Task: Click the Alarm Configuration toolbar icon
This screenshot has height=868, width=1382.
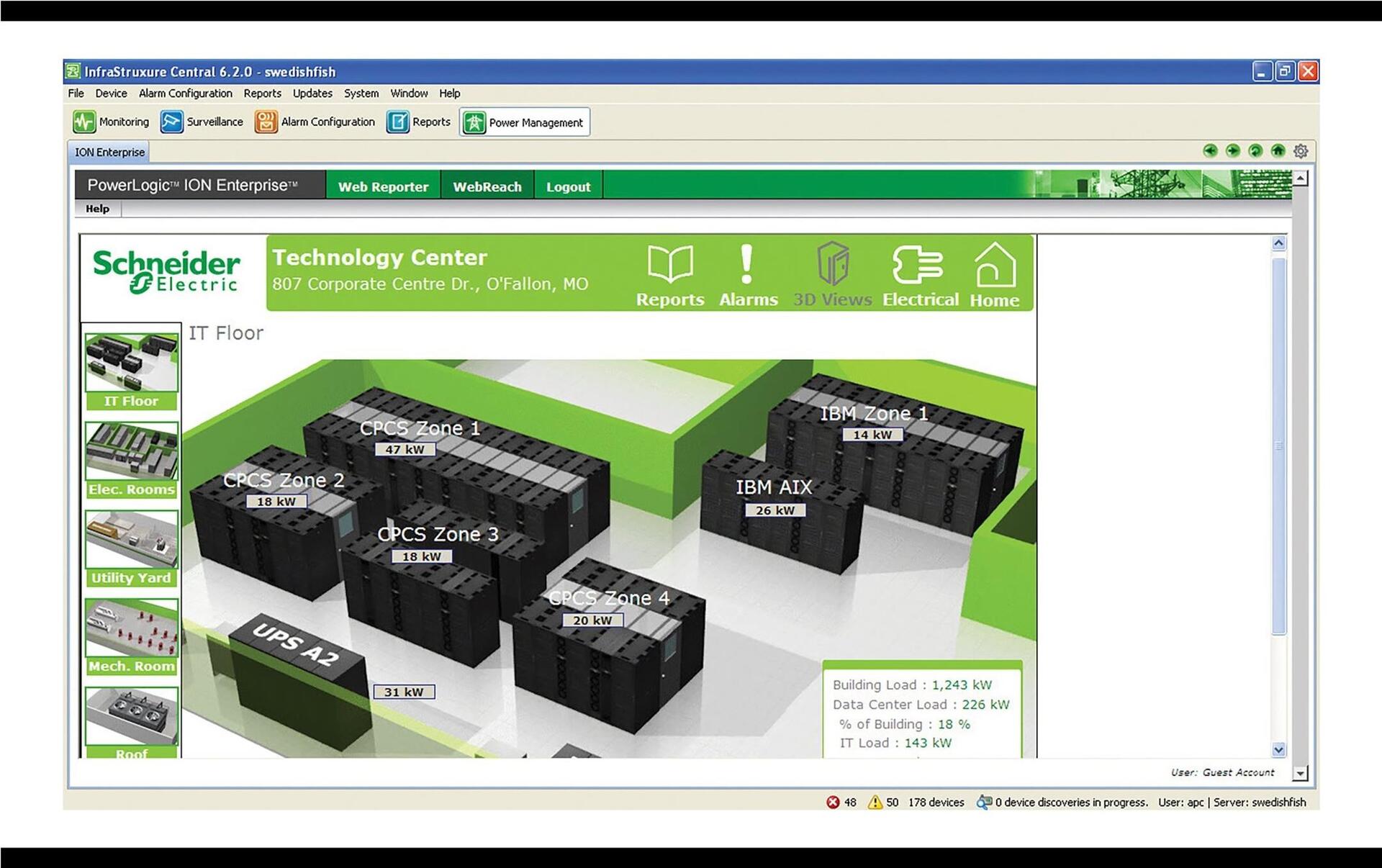Action: click(x=266, y=122)
